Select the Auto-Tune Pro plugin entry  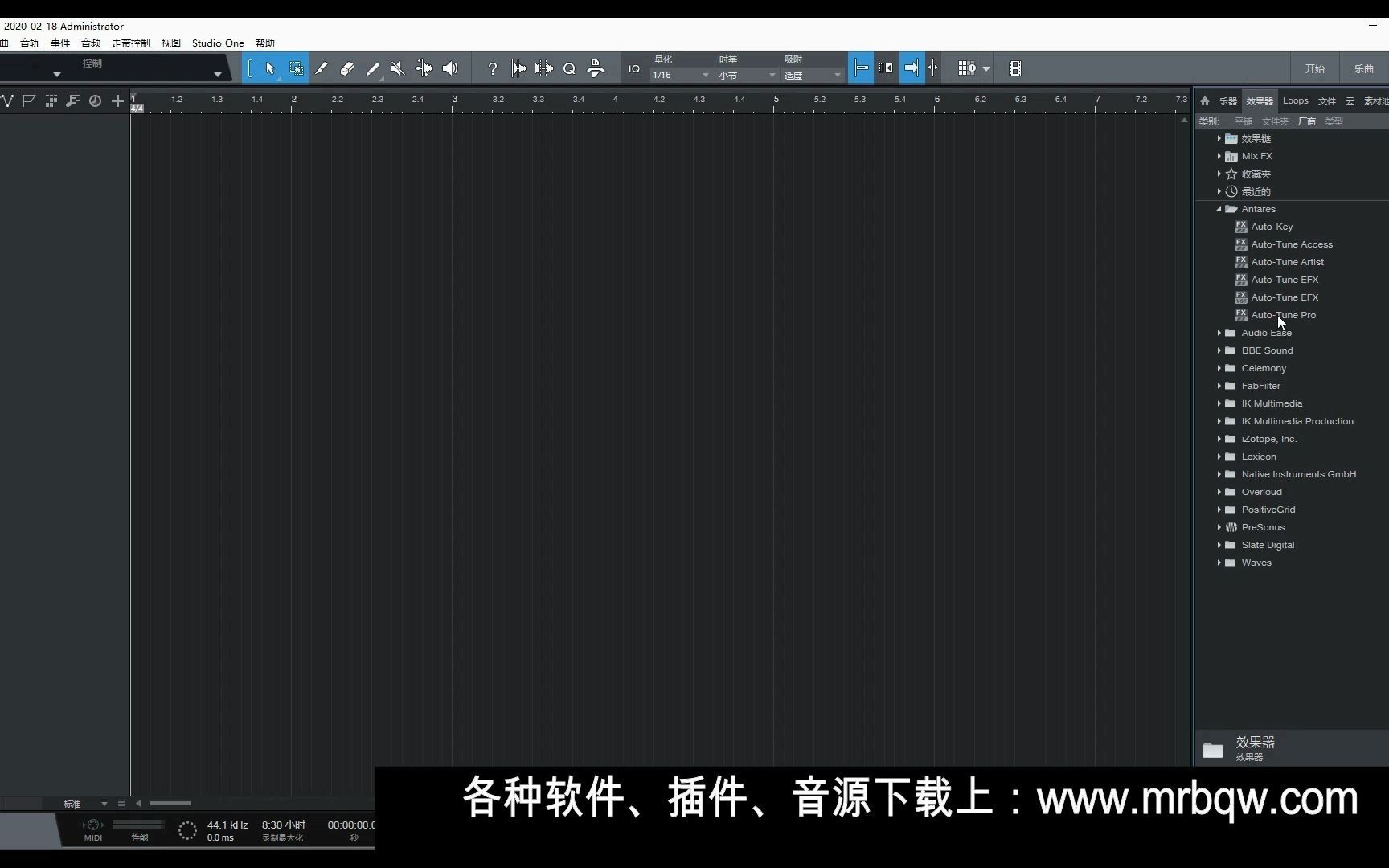(x=1284, y=314)
